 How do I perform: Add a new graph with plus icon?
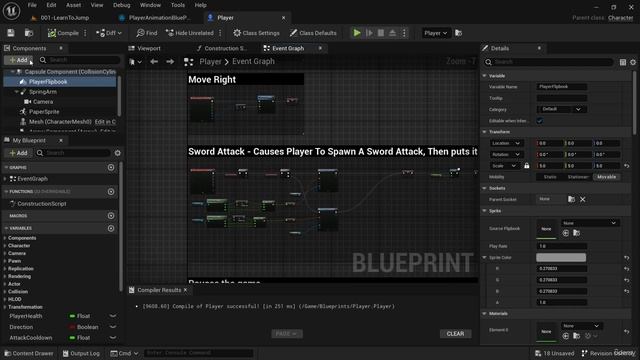pos(111,167)
